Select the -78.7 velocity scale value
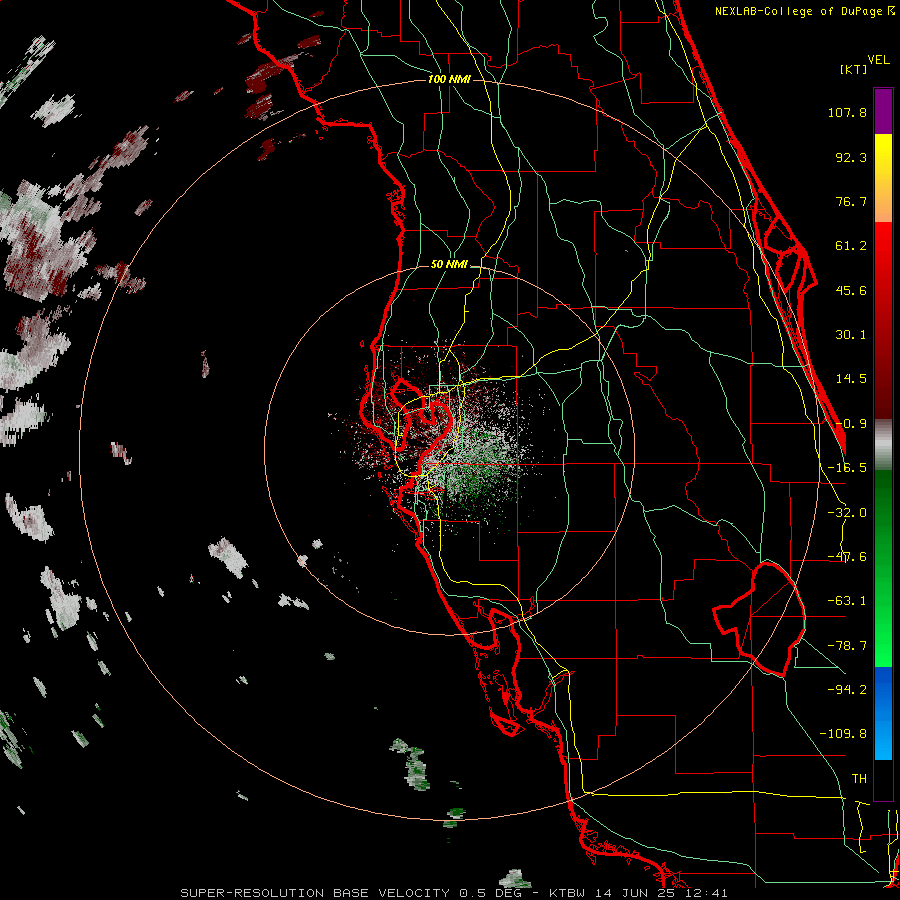Viewport: 900px width, 900px height. (847, 646)
